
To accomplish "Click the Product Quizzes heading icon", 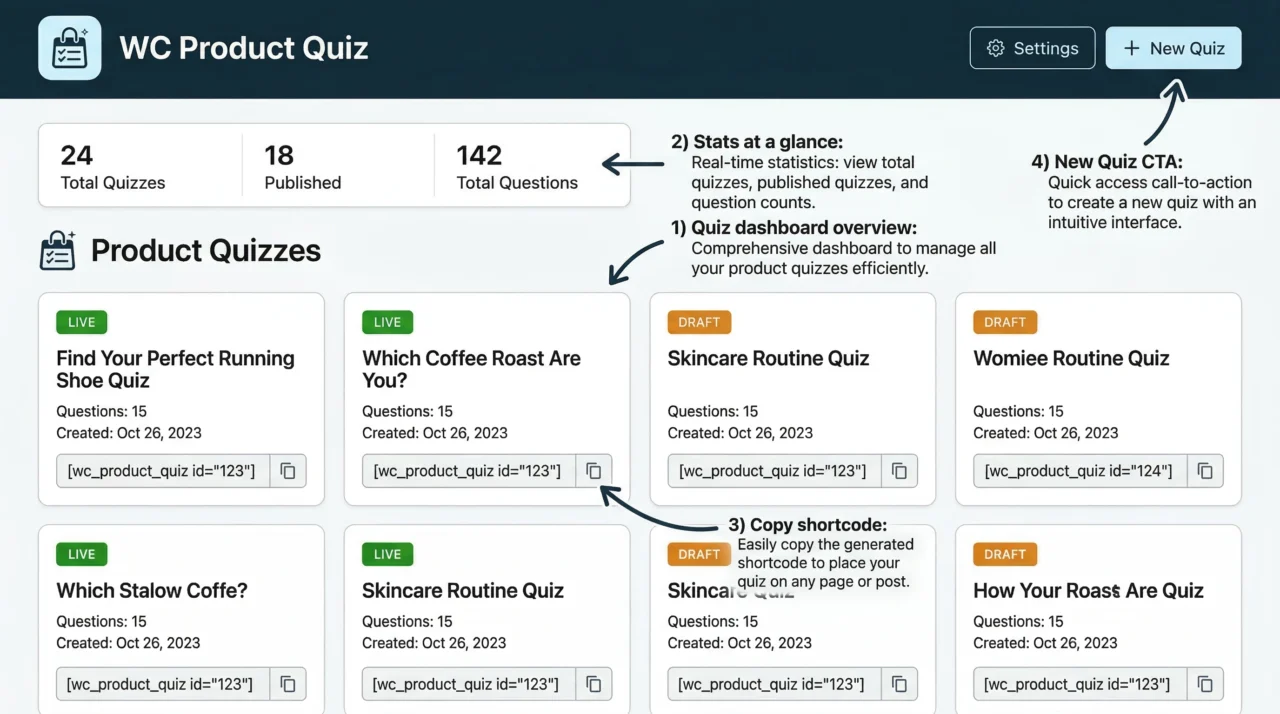I will pos(58,251).
